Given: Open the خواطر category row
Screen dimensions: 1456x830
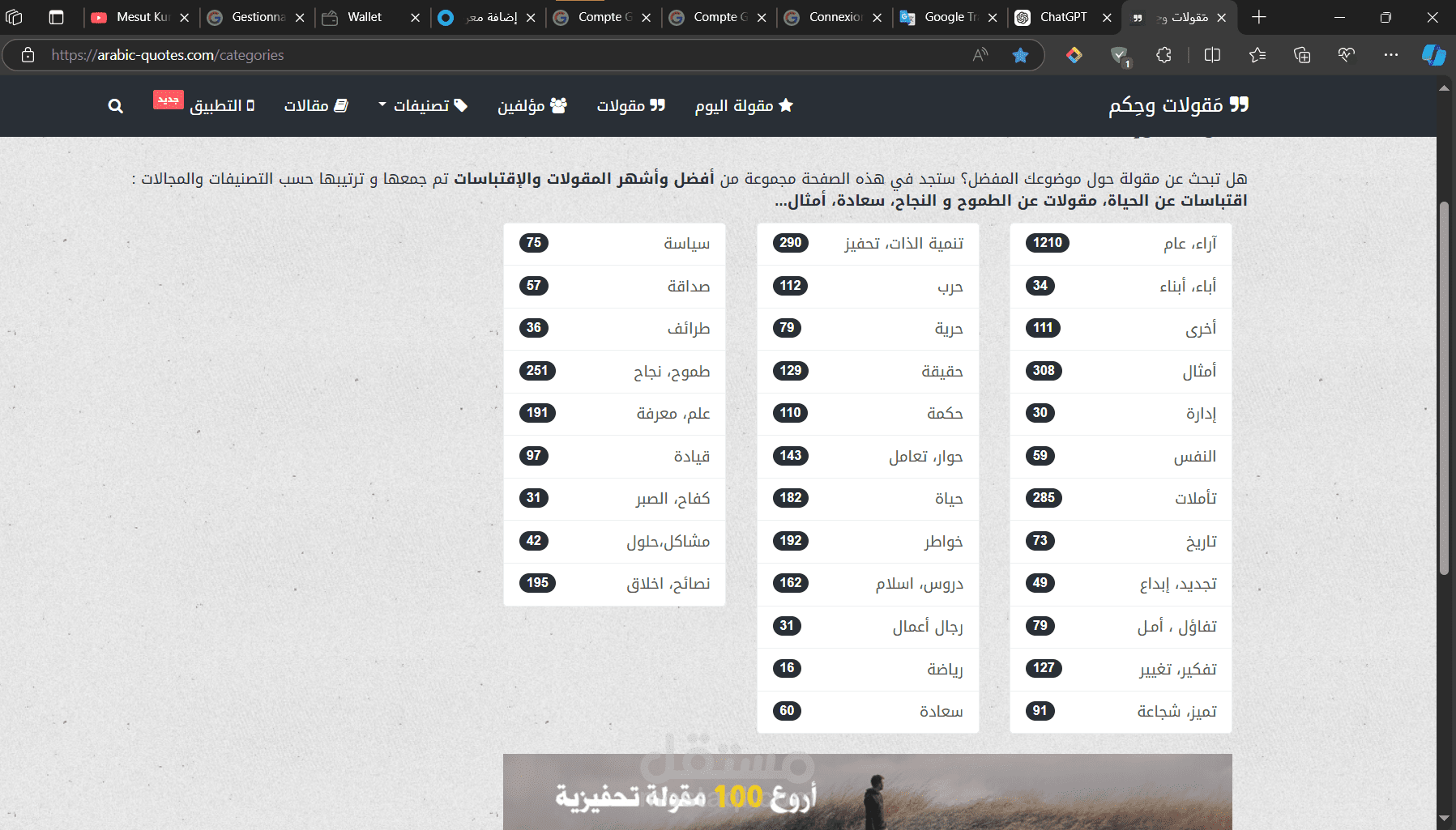Looking at the screenshot, I should point(868,542).
